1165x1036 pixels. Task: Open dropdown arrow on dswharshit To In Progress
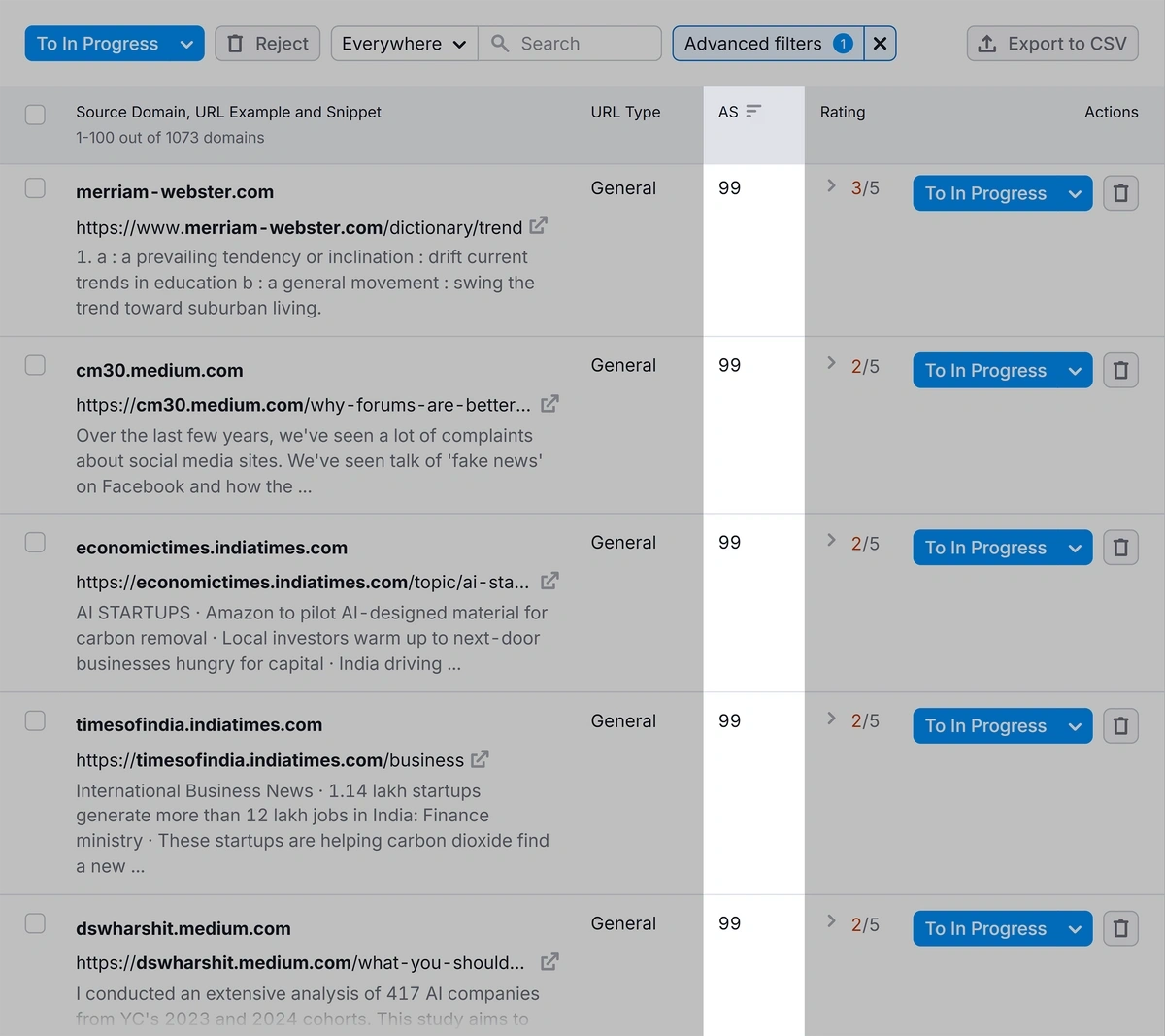pyautogui.click(x=1075, y=929)
